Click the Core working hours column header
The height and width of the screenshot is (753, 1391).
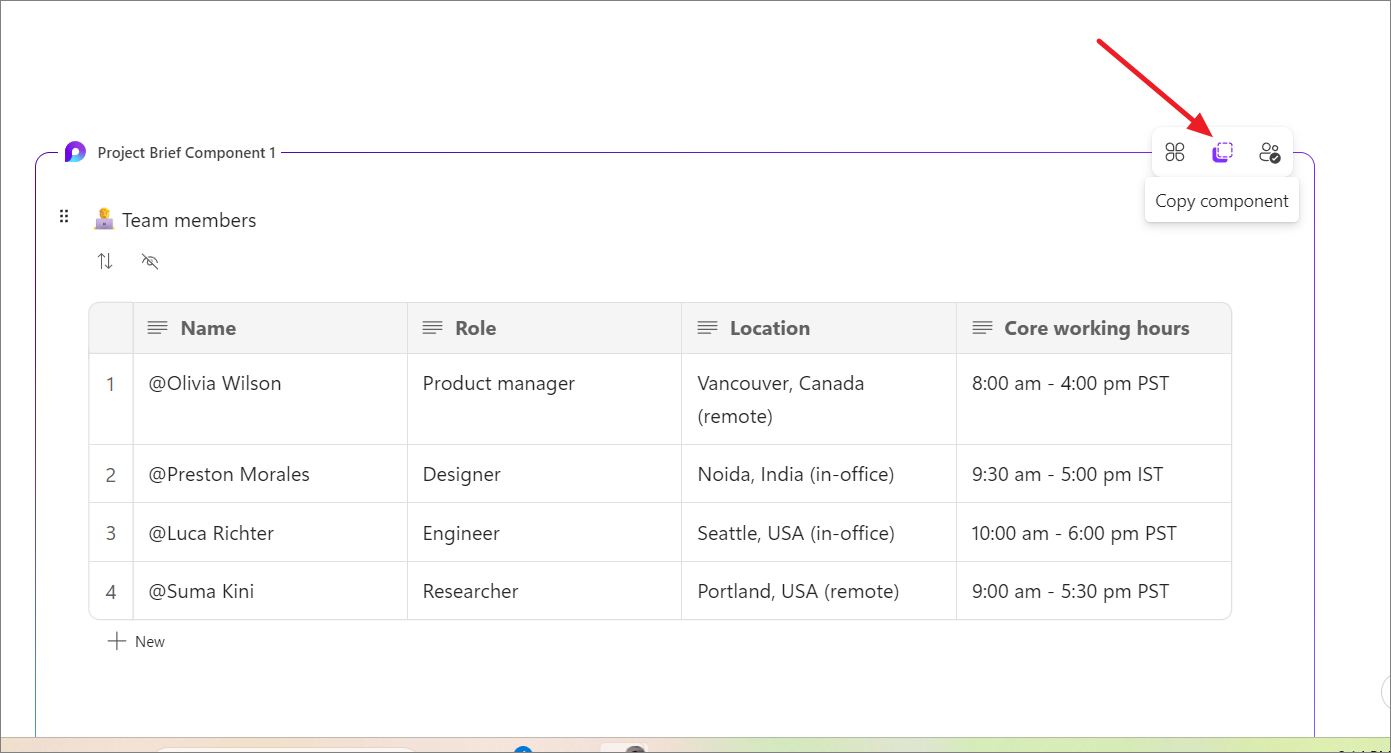(x=1096, y=328)
